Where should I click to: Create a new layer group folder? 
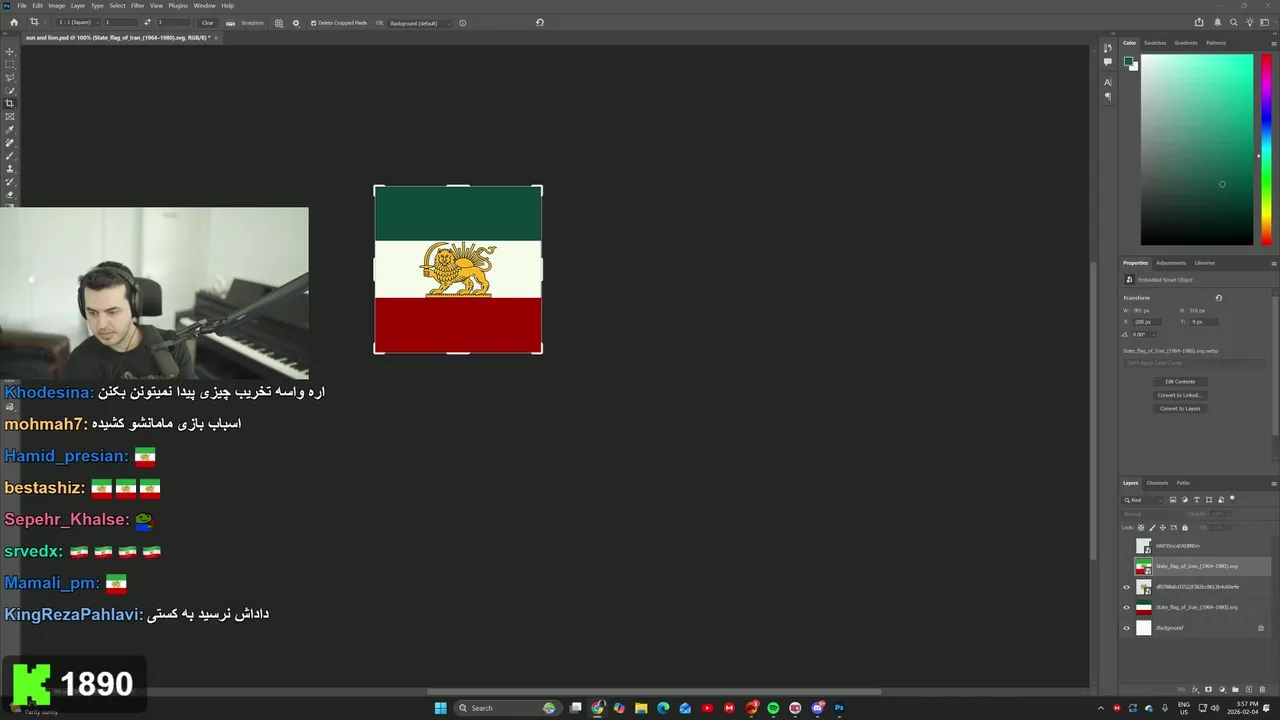coord(1235,689)
